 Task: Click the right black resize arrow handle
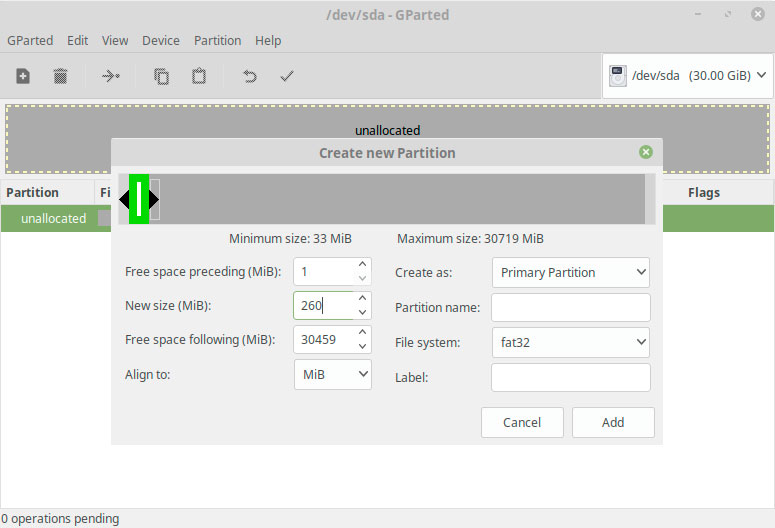coord(154,199)
